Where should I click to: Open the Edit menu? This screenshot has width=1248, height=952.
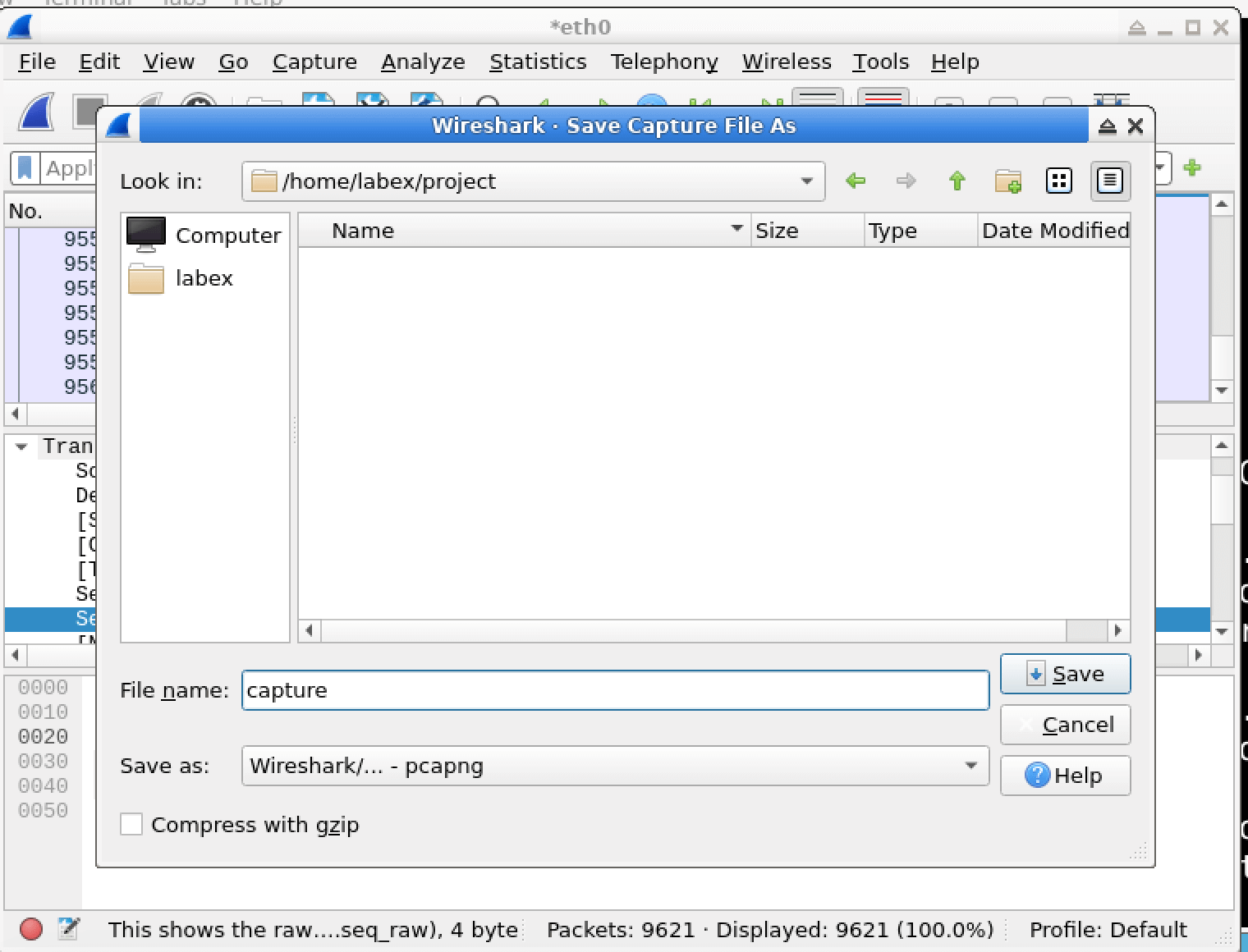[99, 62]
